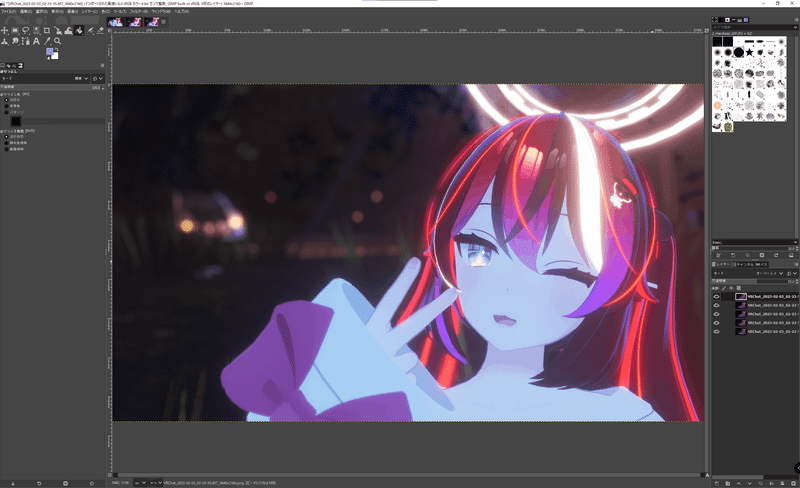Swap foreground and background colors arrow
The width and height of the screenshot is (800, 488).
coord(57,50)
